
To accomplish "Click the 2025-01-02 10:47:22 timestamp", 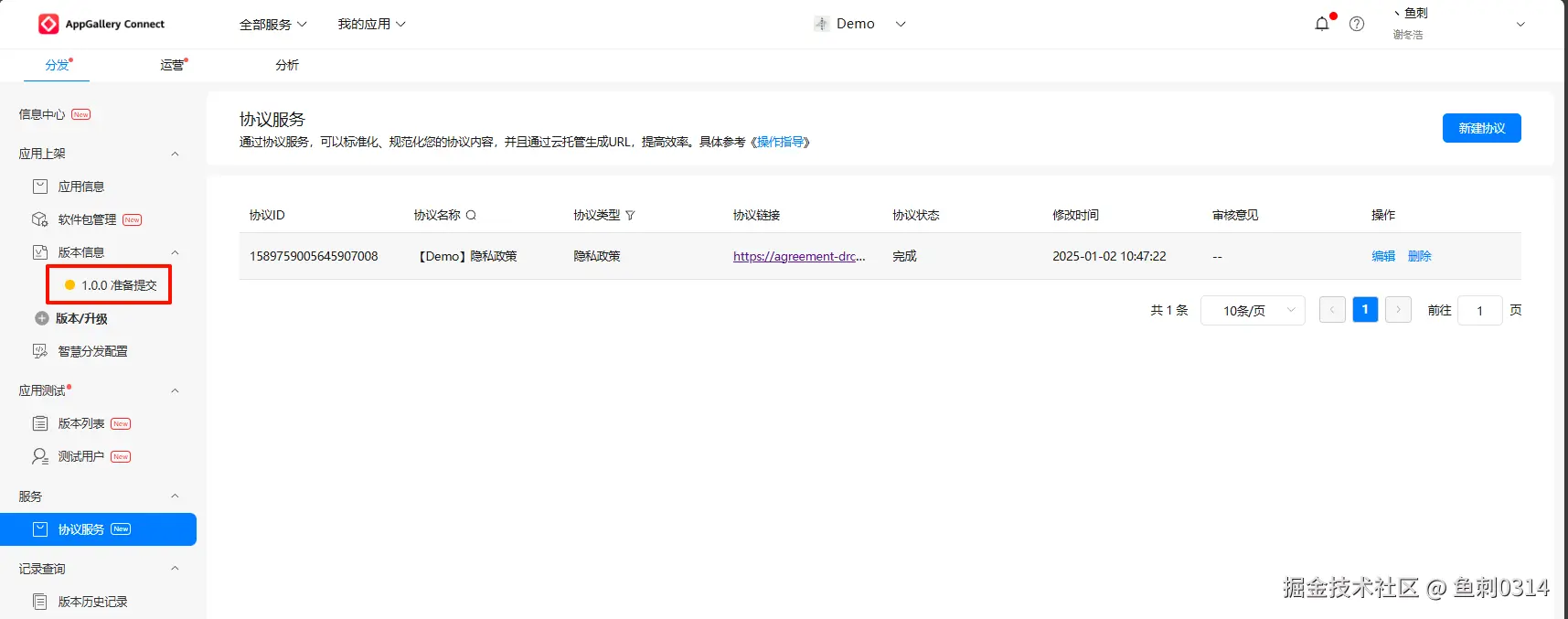I will tap(1109, 256).
